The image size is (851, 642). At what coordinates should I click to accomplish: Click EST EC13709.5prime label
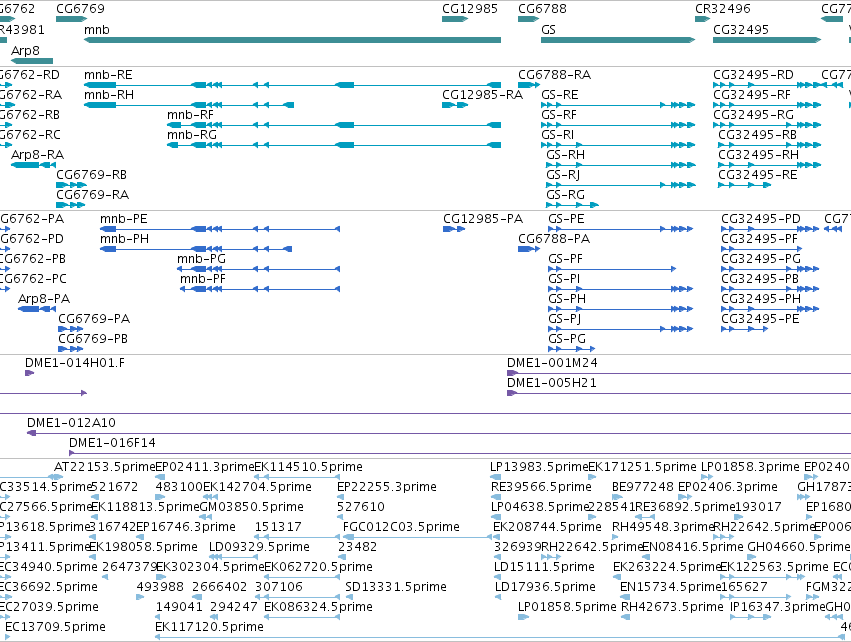coord(55,627)
